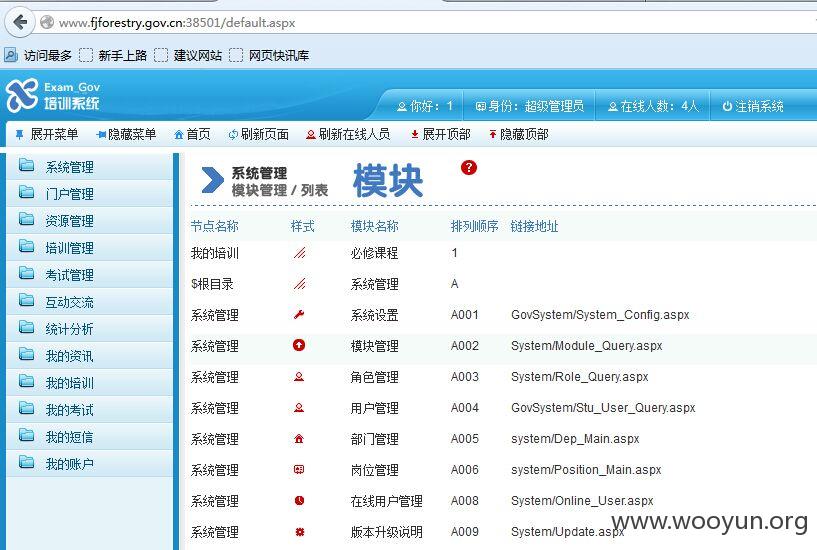
Task: Expand the menu with 展开菜单
Action: click(47, 134)
